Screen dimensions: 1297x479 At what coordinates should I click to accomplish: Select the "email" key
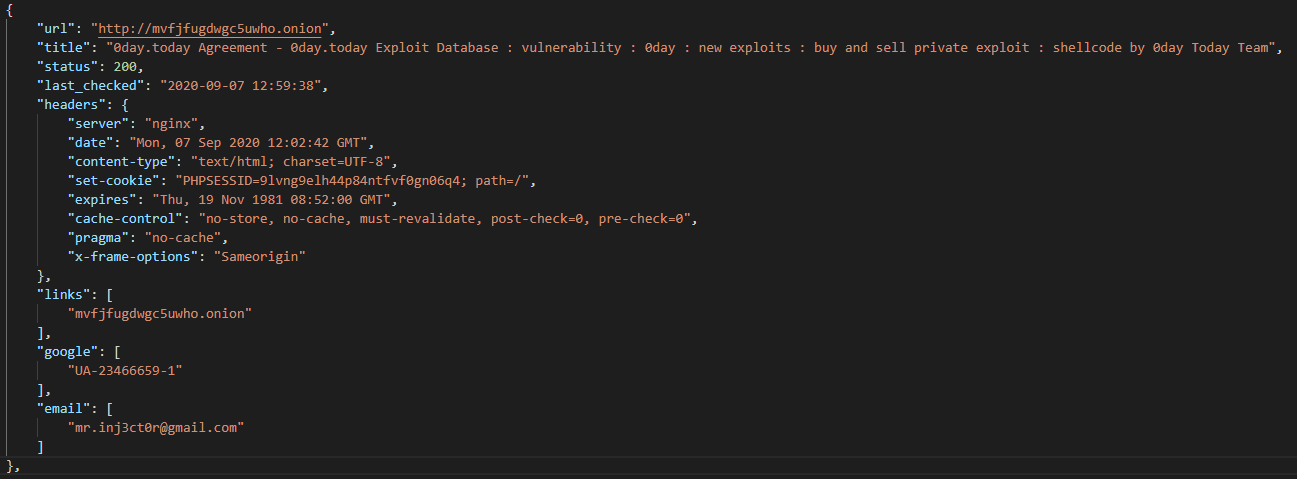click(64, 409)
